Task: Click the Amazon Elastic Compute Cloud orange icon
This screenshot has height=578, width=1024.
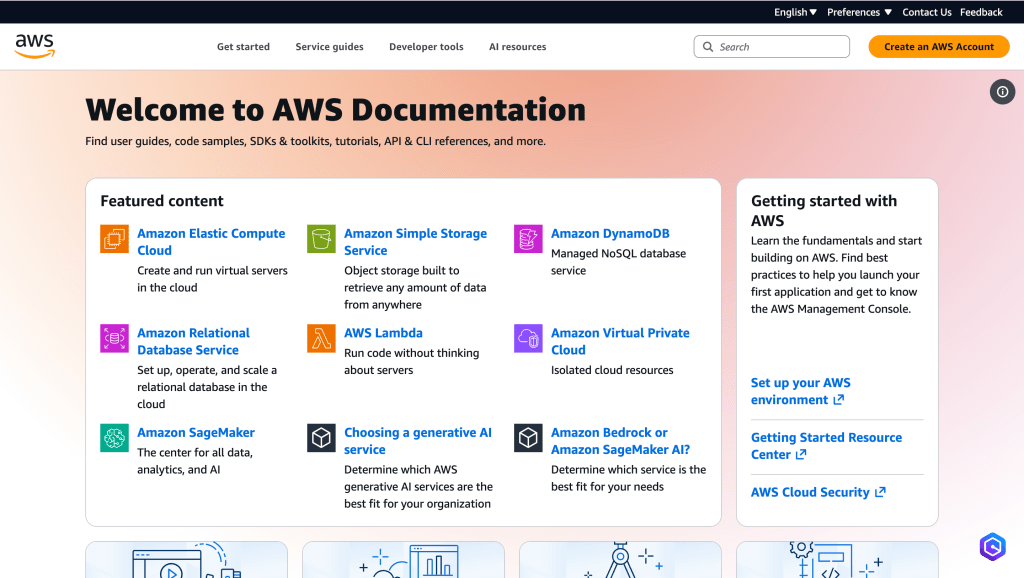Action: (115, 239)
